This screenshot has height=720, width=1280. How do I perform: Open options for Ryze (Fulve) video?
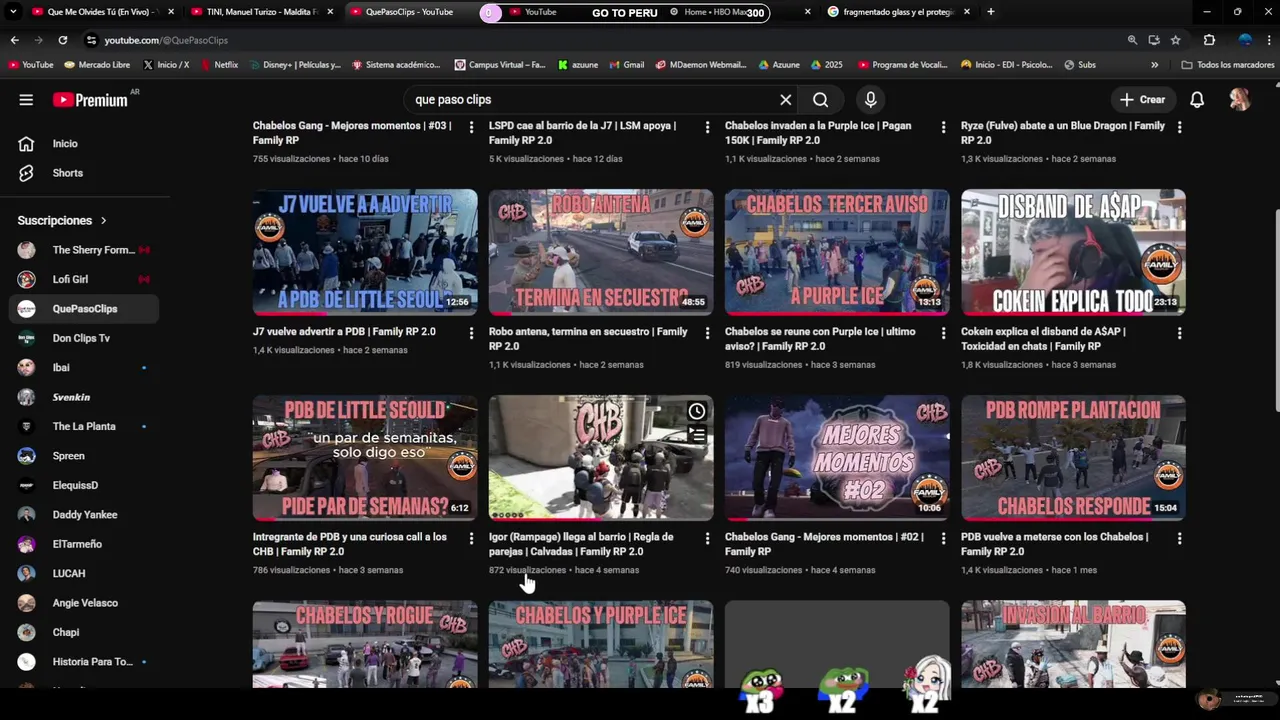pyautogui.click(x=1179, y=127)
